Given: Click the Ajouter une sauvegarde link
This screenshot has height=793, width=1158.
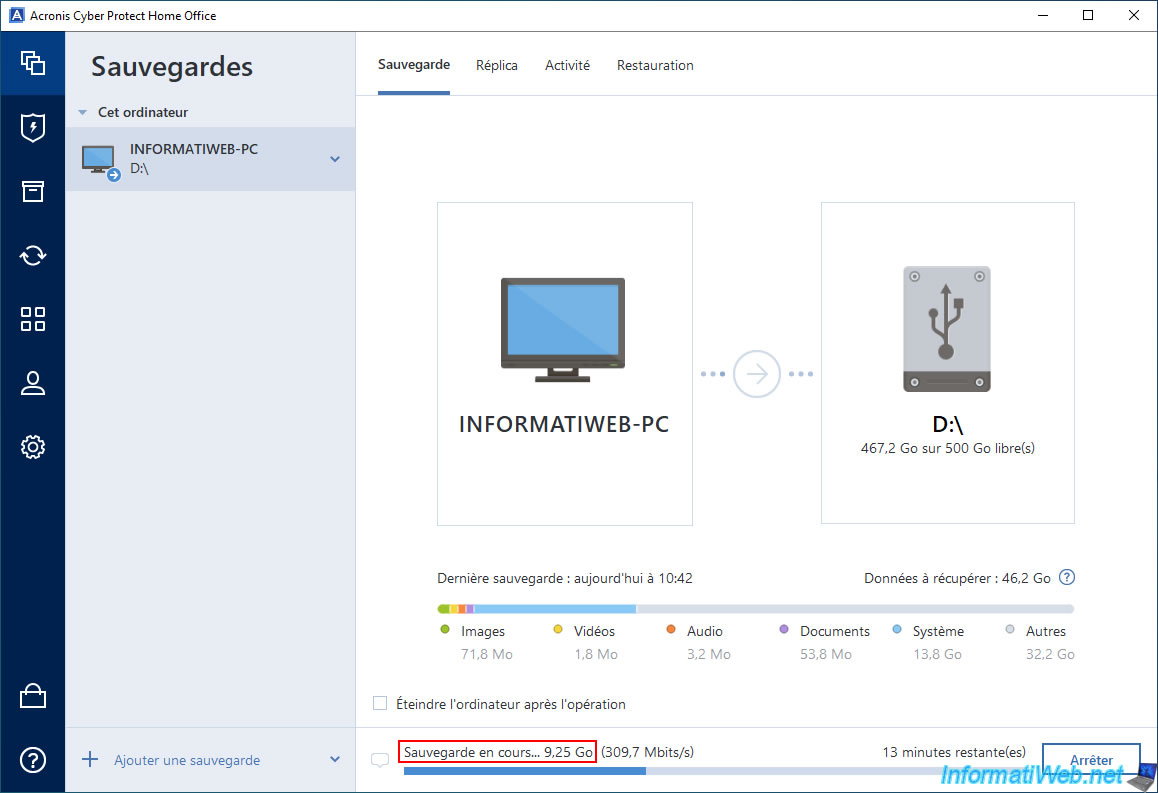Looking at the screenshot, I should coord(187,760).
